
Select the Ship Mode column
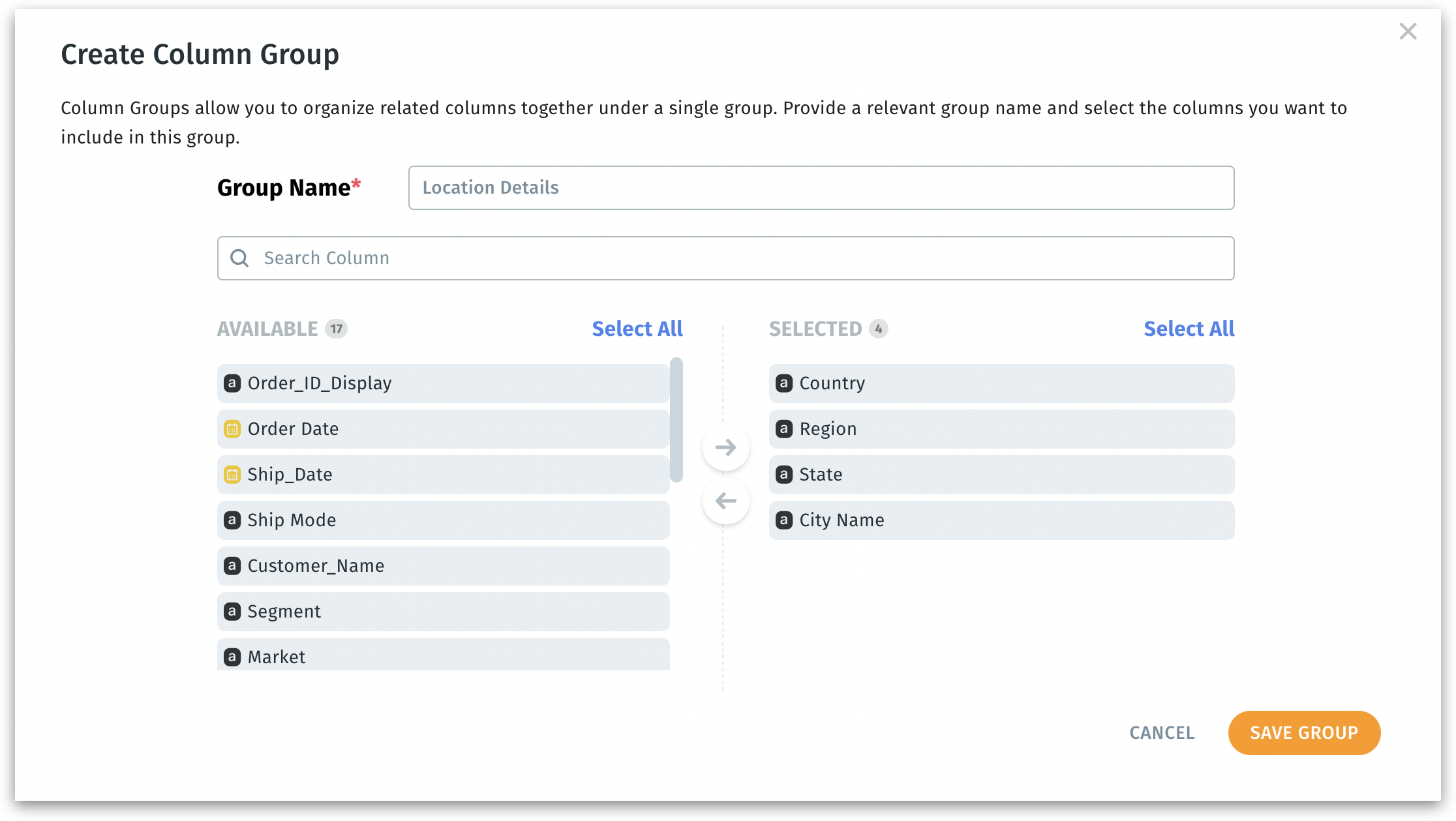(444, 520)
